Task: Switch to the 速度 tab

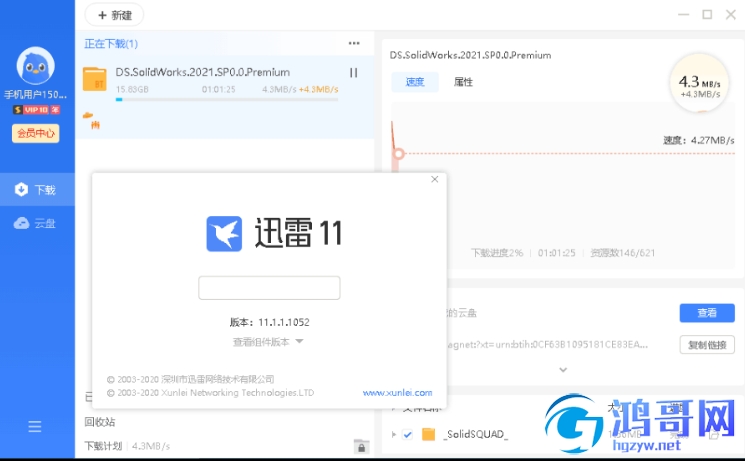Action: pyautogui.click(x=415, y=82)
